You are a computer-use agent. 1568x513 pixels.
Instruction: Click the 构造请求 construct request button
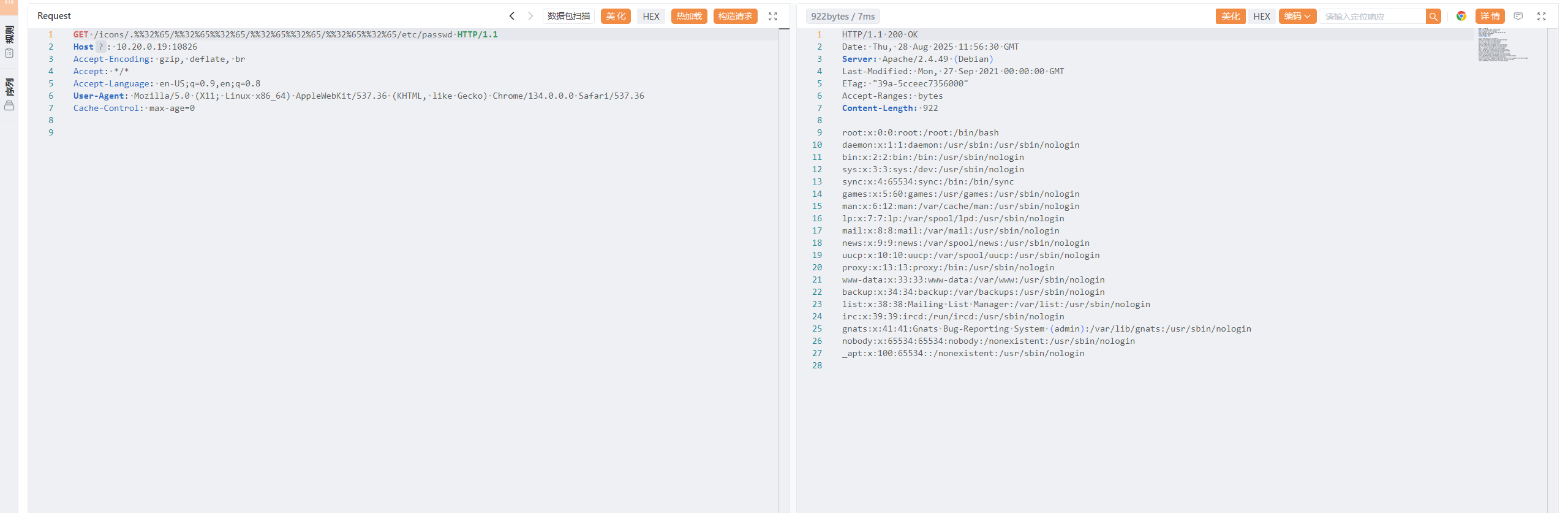[735, 16]
